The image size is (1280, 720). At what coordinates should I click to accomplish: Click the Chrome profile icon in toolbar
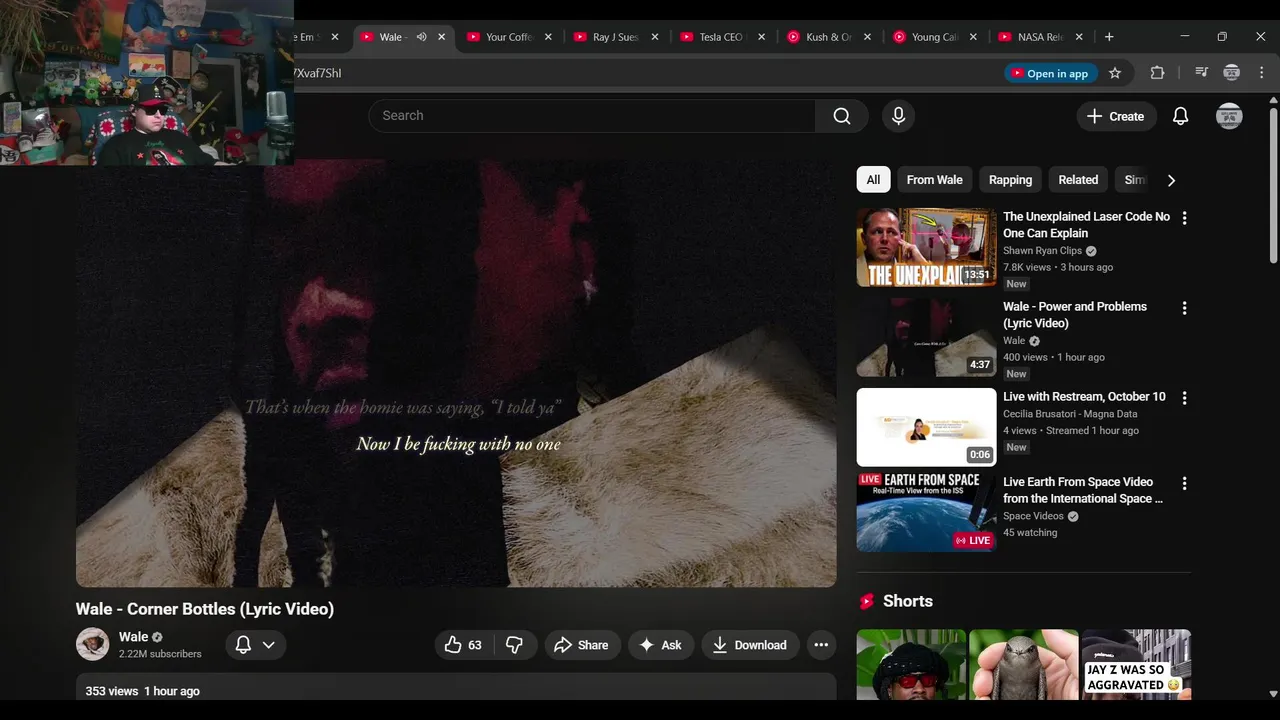click(x=1232, y=73)
